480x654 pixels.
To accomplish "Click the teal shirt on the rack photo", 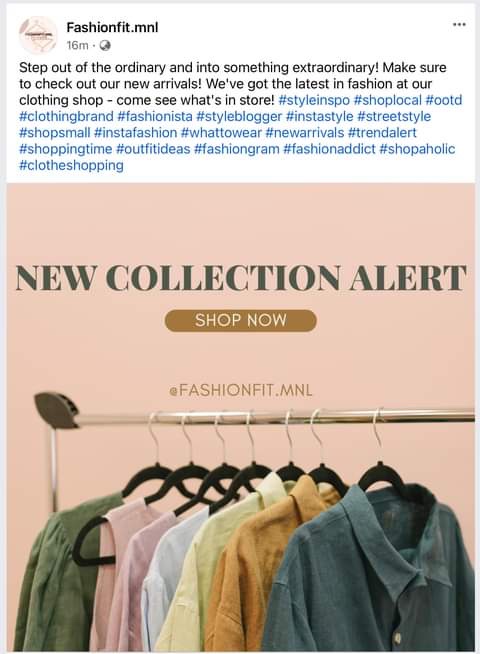I will coord(375,571).
